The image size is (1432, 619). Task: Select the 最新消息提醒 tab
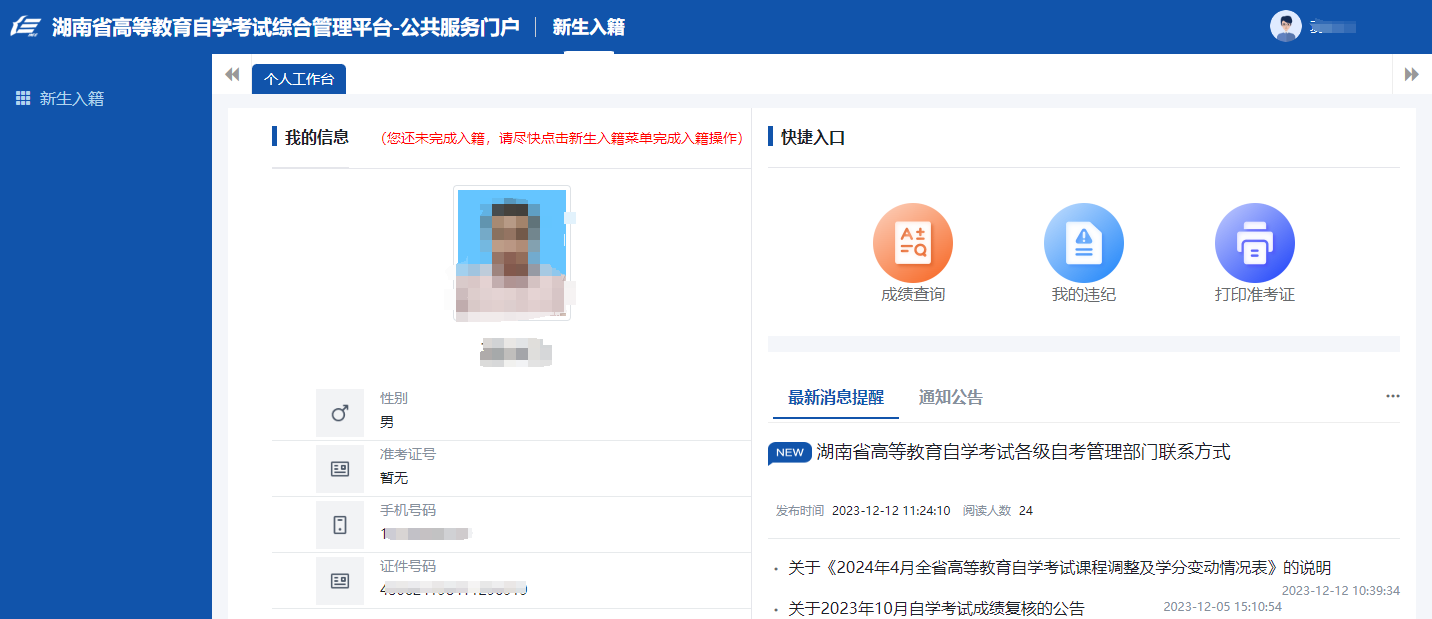click(835, 398)
